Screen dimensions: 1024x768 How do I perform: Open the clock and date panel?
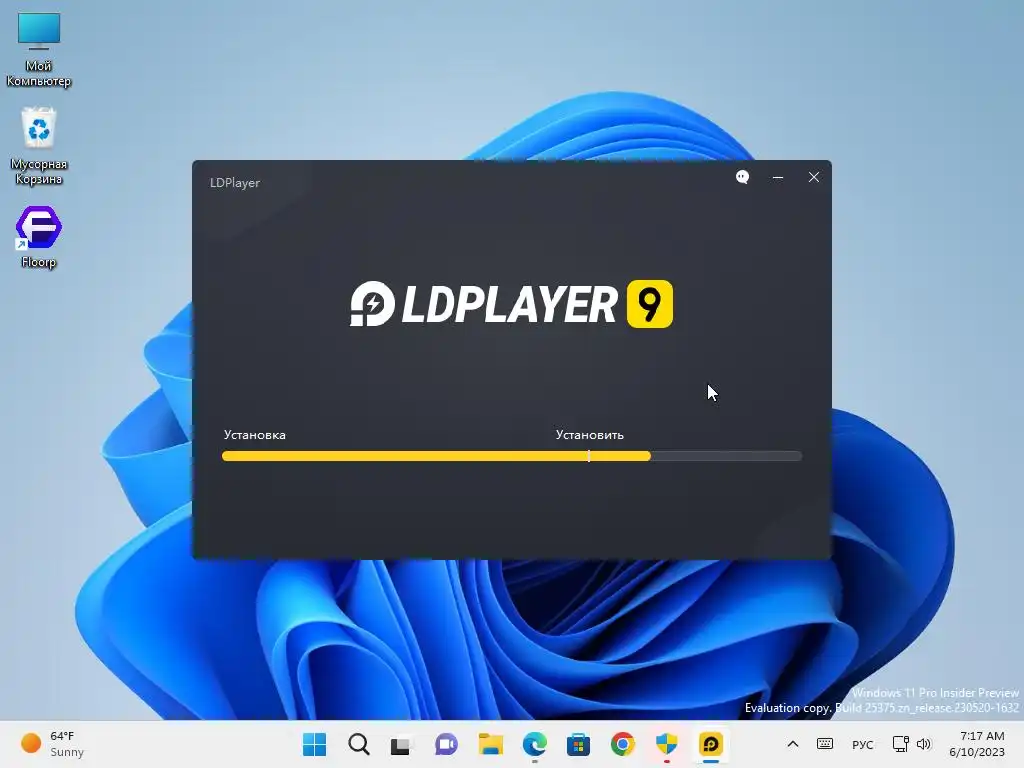[x=977, y=744]
